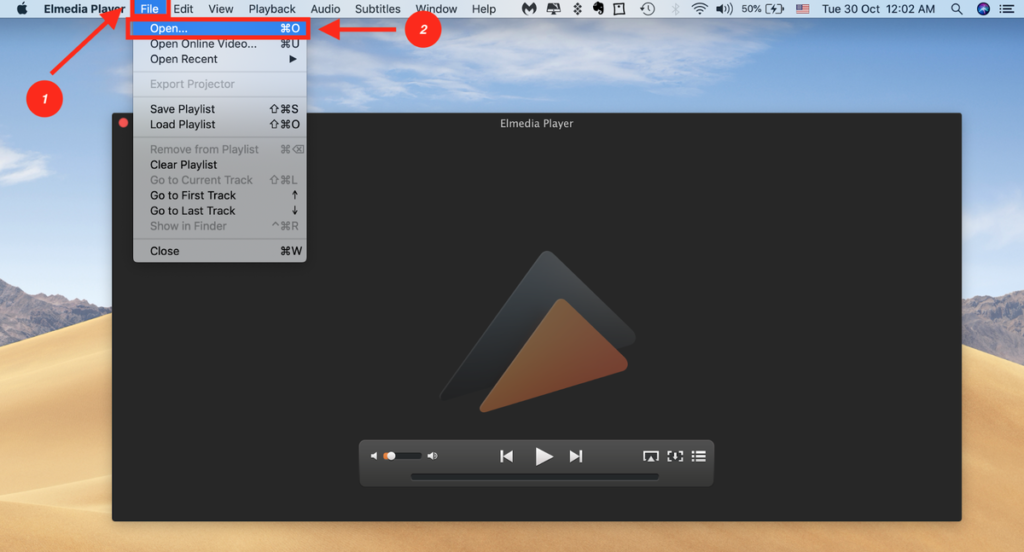Image resolution: width=1024 pixels, height=552 pixels.
Task: Select Close in the File menu
Action: (x=219, y=251)
